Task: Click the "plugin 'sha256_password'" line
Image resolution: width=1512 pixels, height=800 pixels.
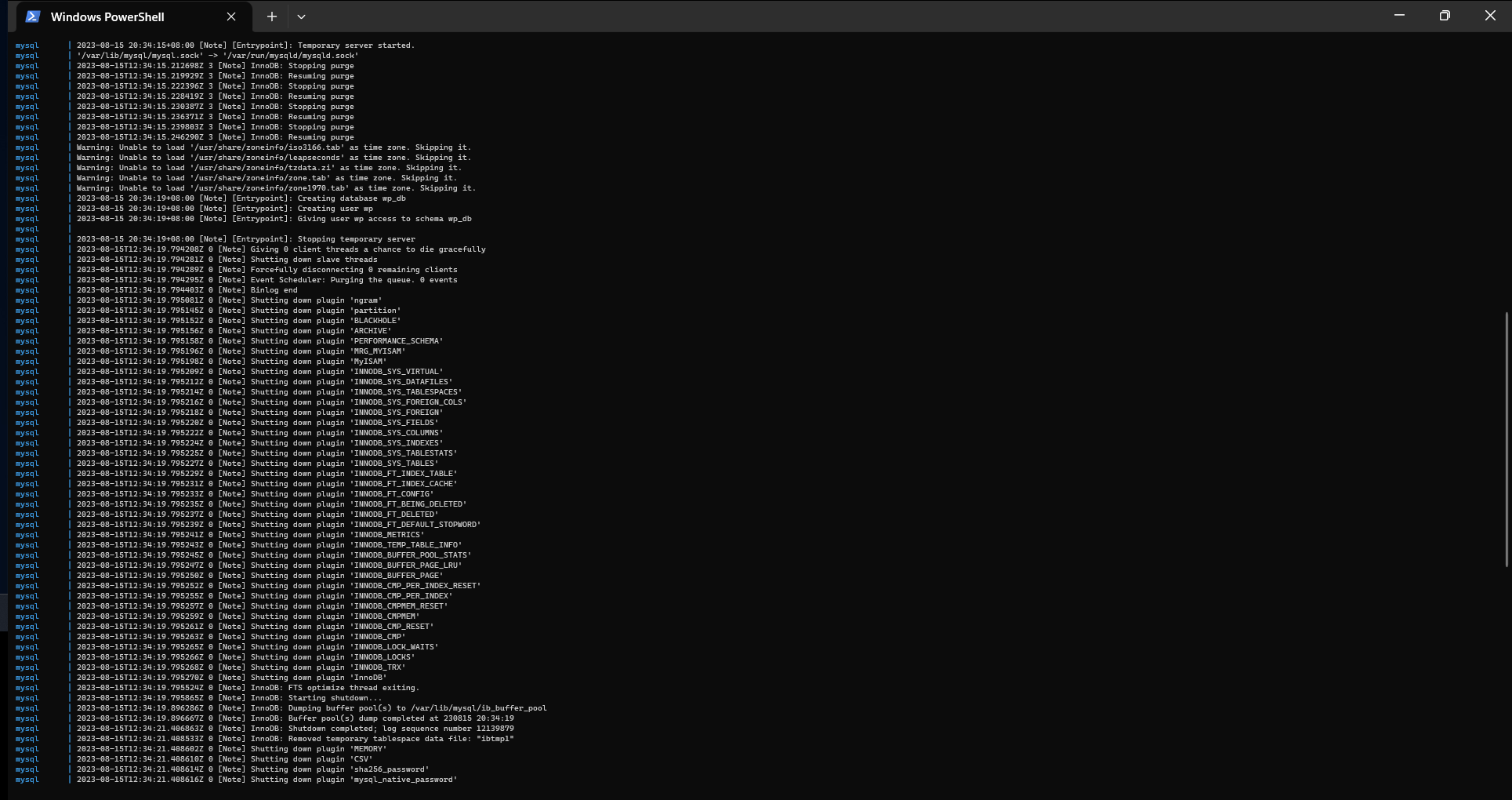Action: pyautogui.click(x=252, y=769)
